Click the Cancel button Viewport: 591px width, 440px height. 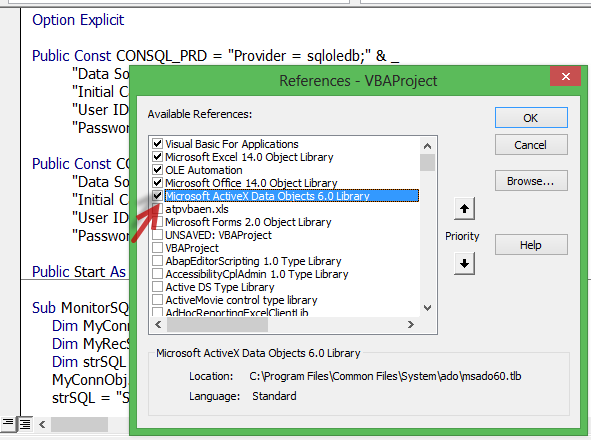coord(531,145)
